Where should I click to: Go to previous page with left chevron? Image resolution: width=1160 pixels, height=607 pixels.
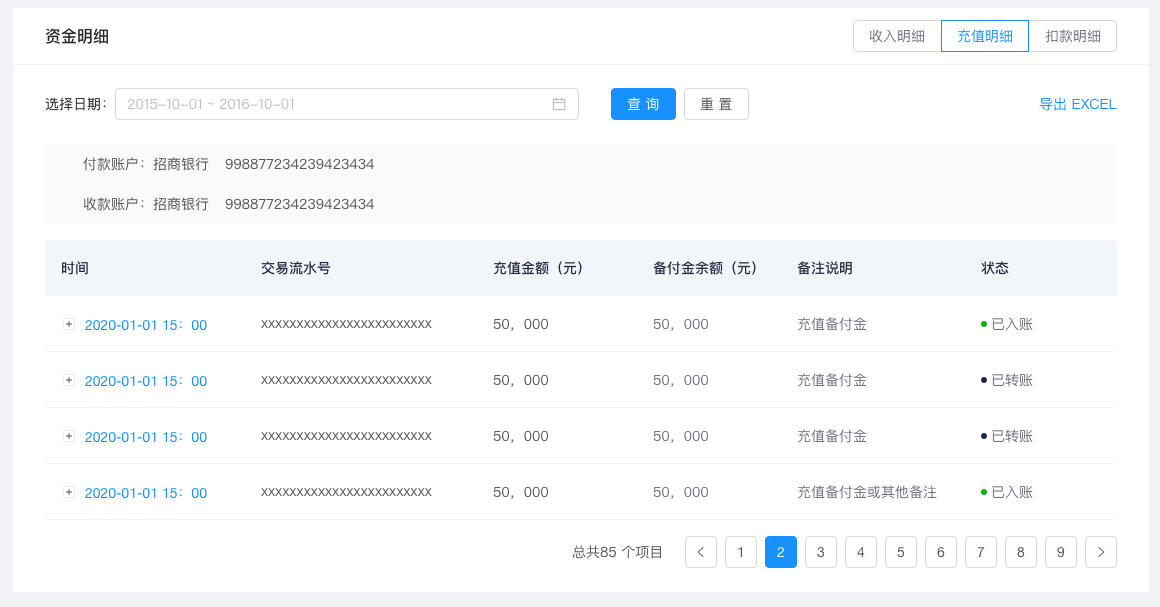pyautogui.click(x=701, y=552)
